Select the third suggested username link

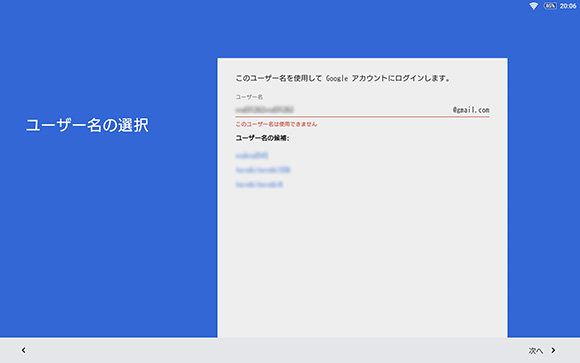click(x=259, y=184)
